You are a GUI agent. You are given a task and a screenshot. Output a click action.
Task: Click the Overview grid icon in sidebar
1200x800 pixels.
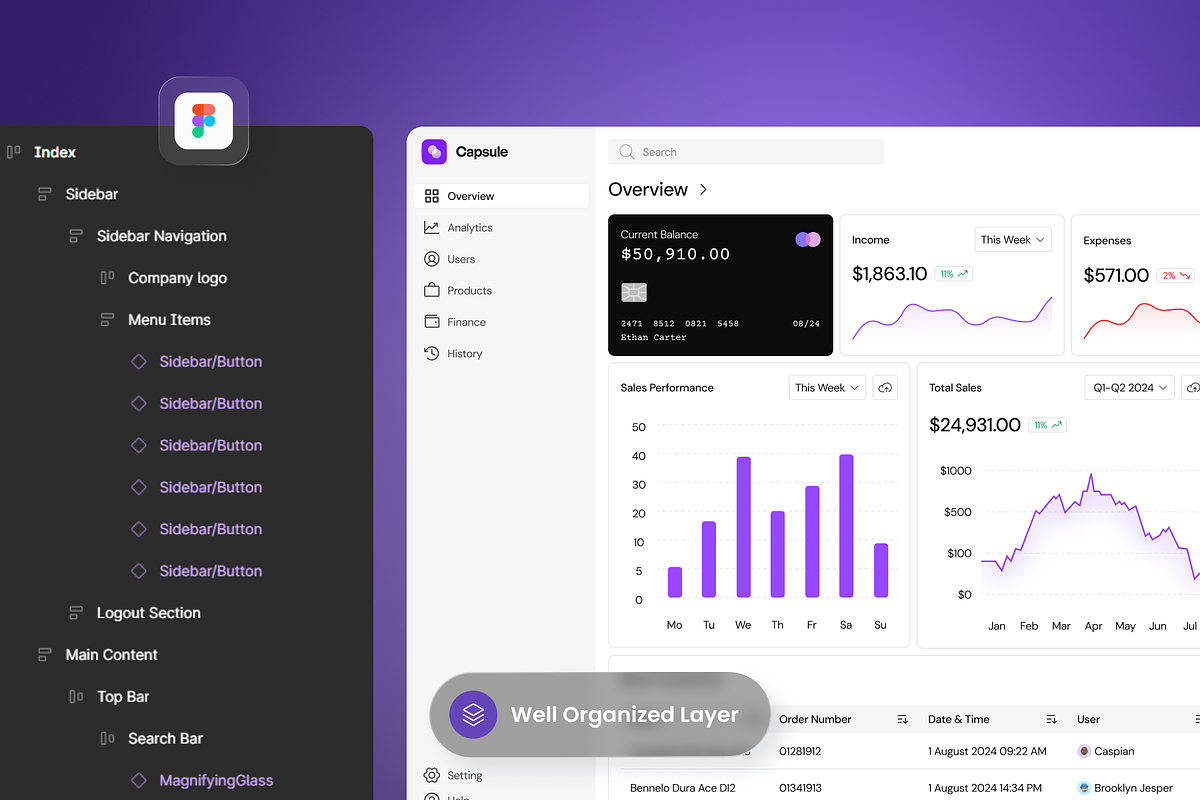(432, 196)
